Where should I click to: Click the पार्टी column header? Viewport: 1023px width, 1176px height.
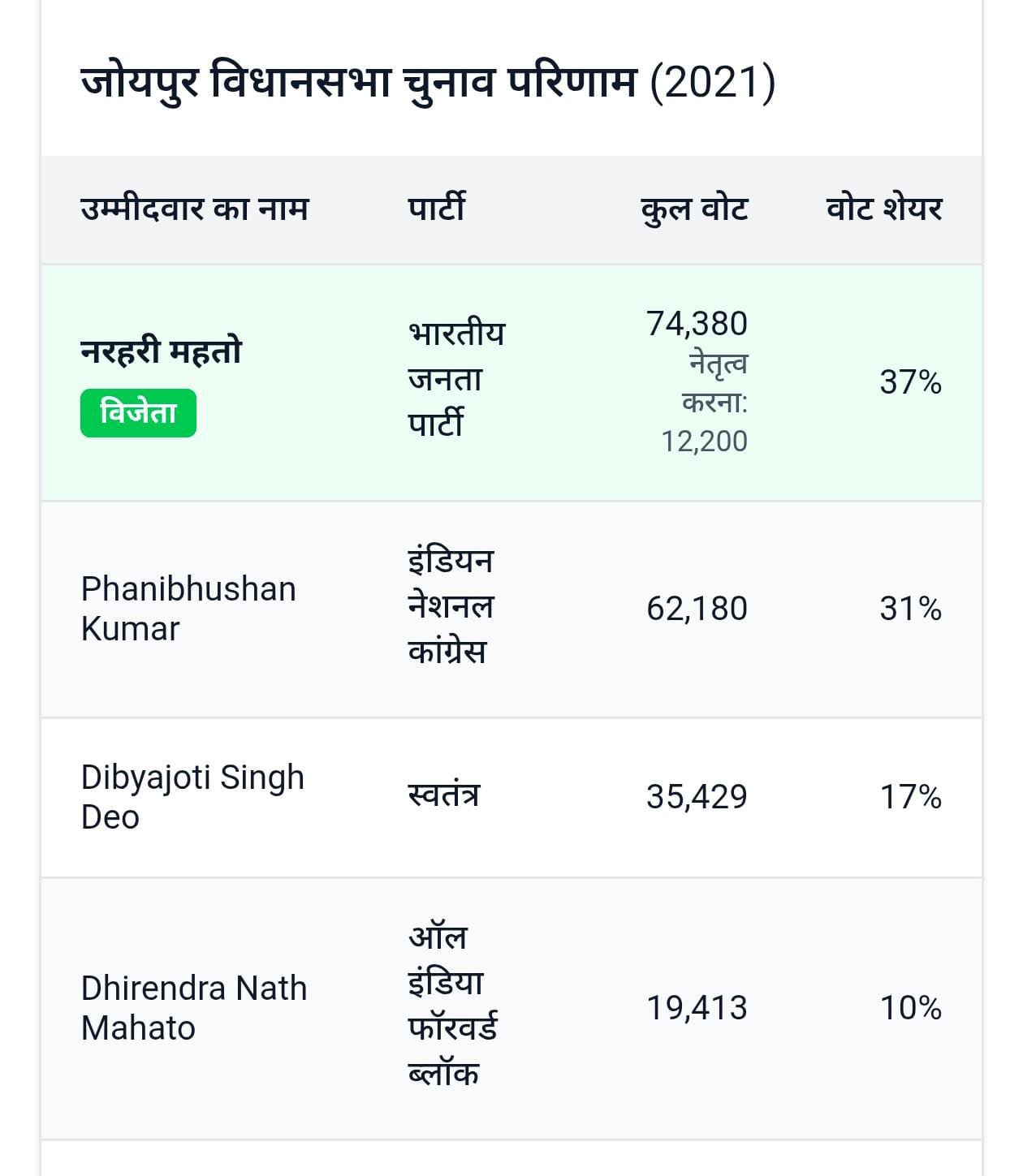click(x=436, y=209)
